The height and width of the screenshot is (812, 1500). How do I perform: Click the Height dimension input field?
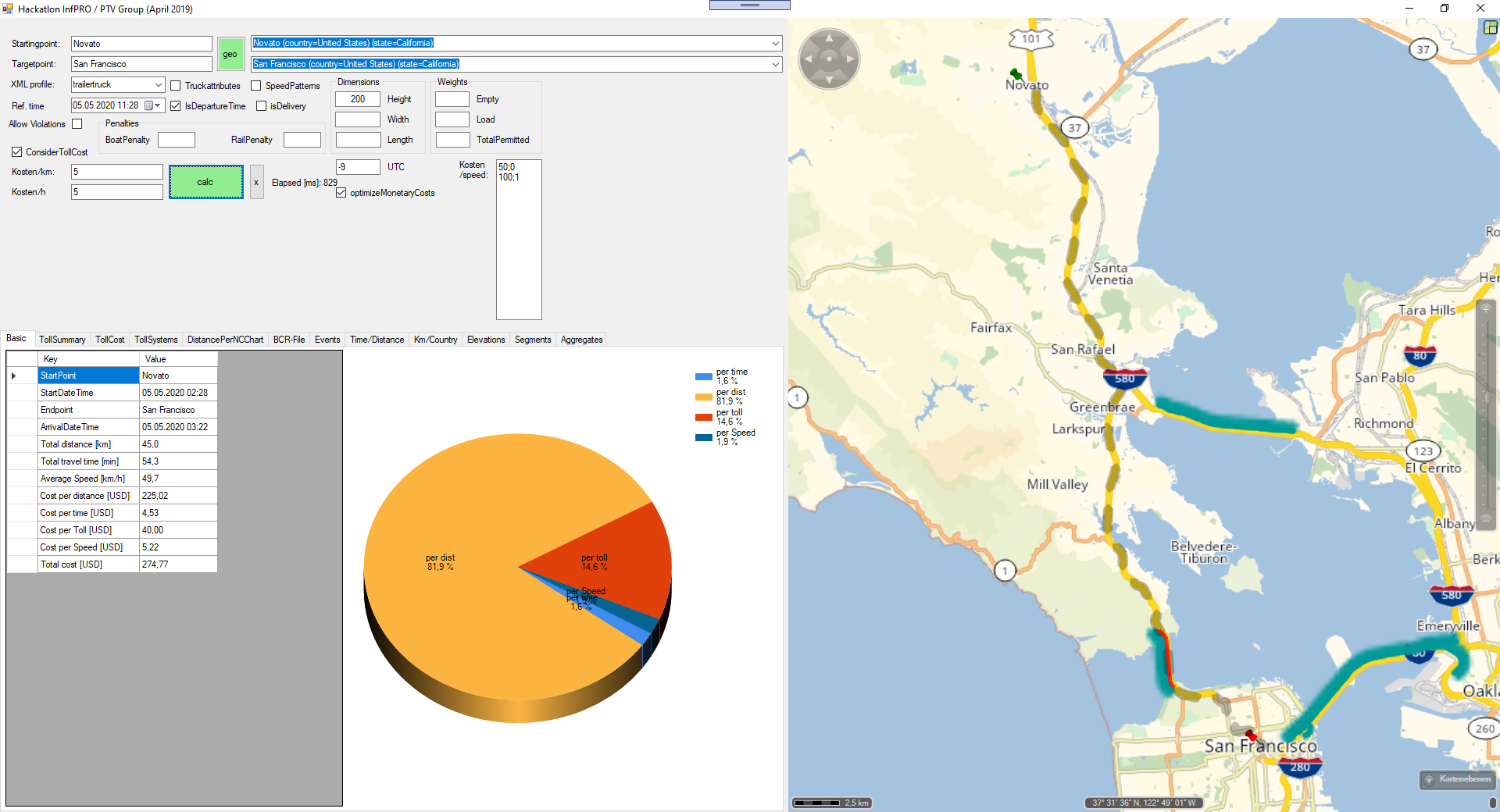357,99
